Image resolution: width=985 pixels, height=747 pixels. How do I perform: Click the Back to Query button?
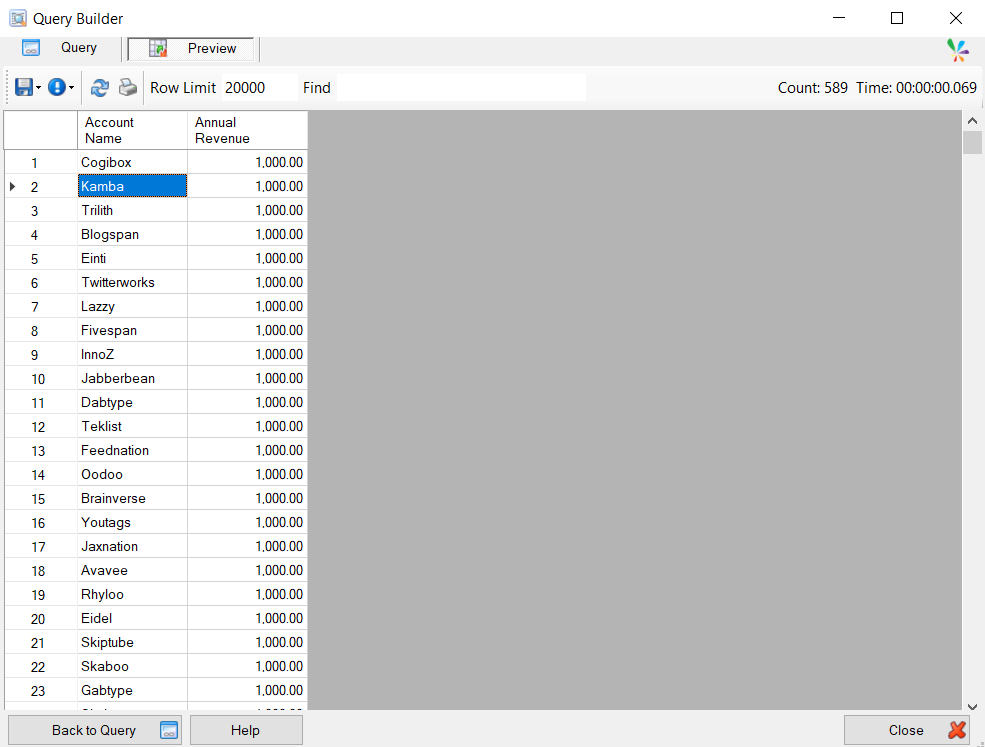95,730
